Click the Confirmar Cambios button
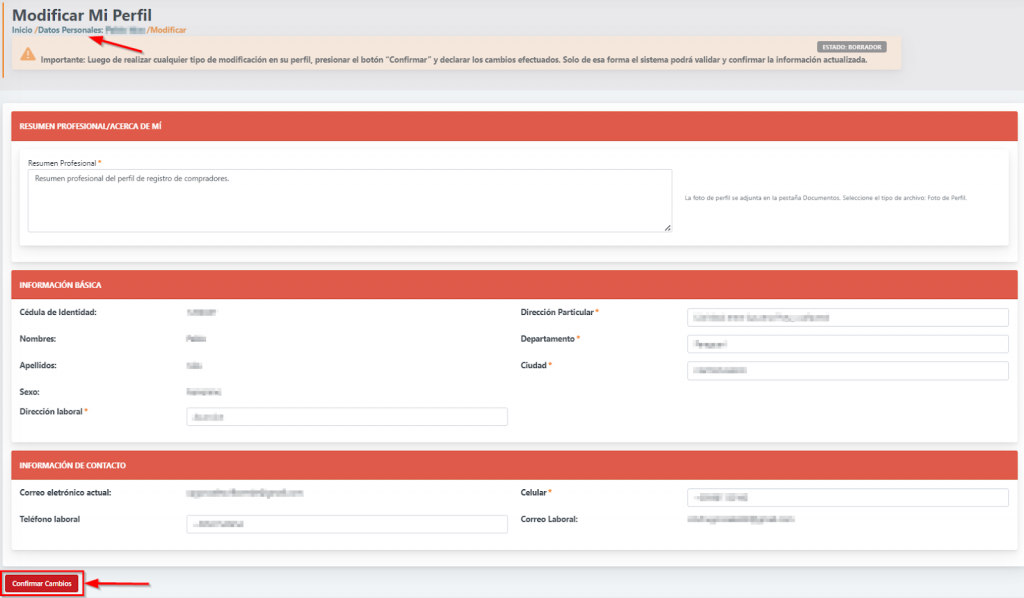1024x598 pixels. pyautogui.click(x=42, y=584)
